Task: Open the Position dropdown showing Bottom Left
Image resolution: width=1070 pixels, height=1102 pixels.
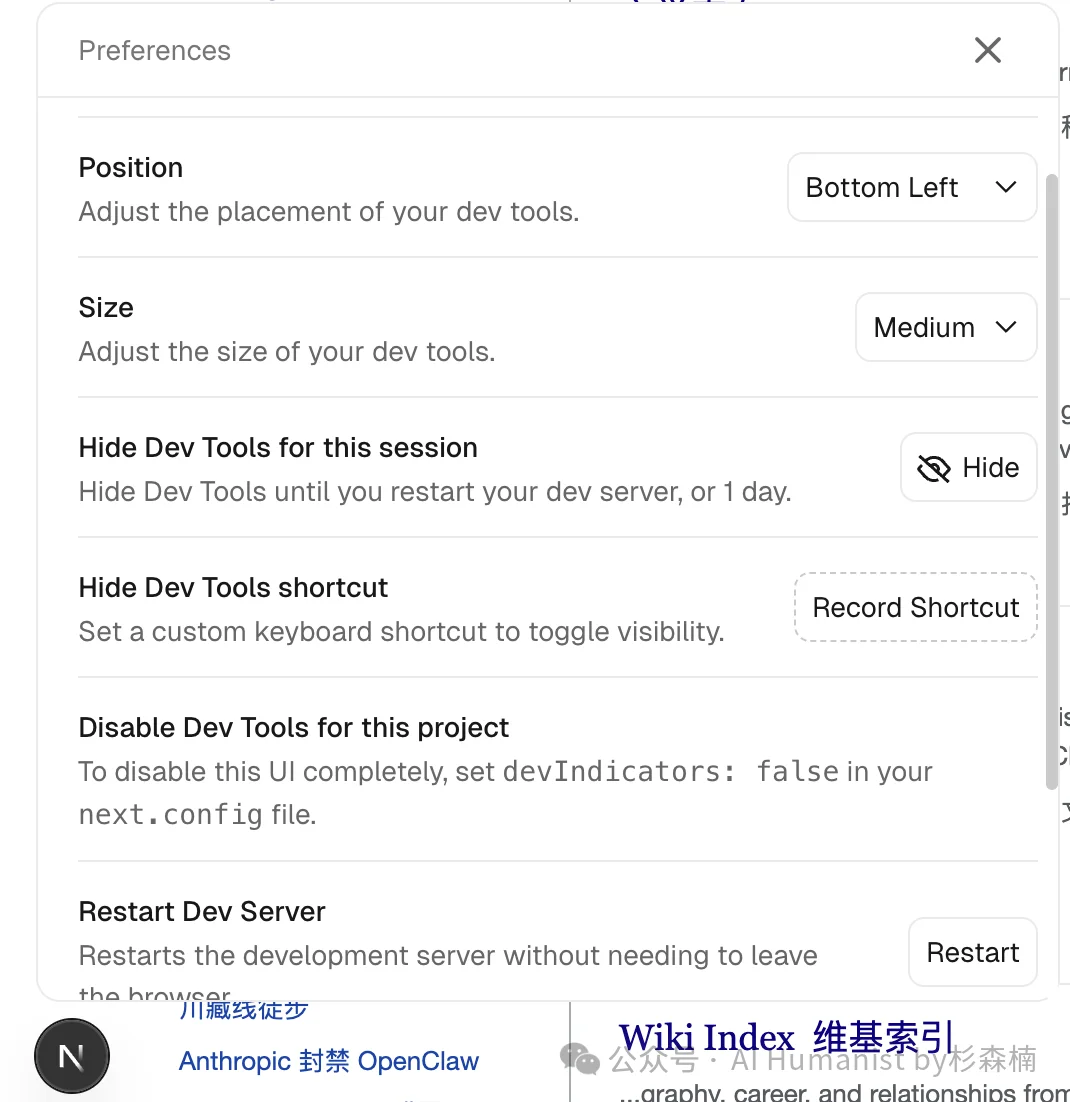Action: pyautogui.click(x=911, y=186)
